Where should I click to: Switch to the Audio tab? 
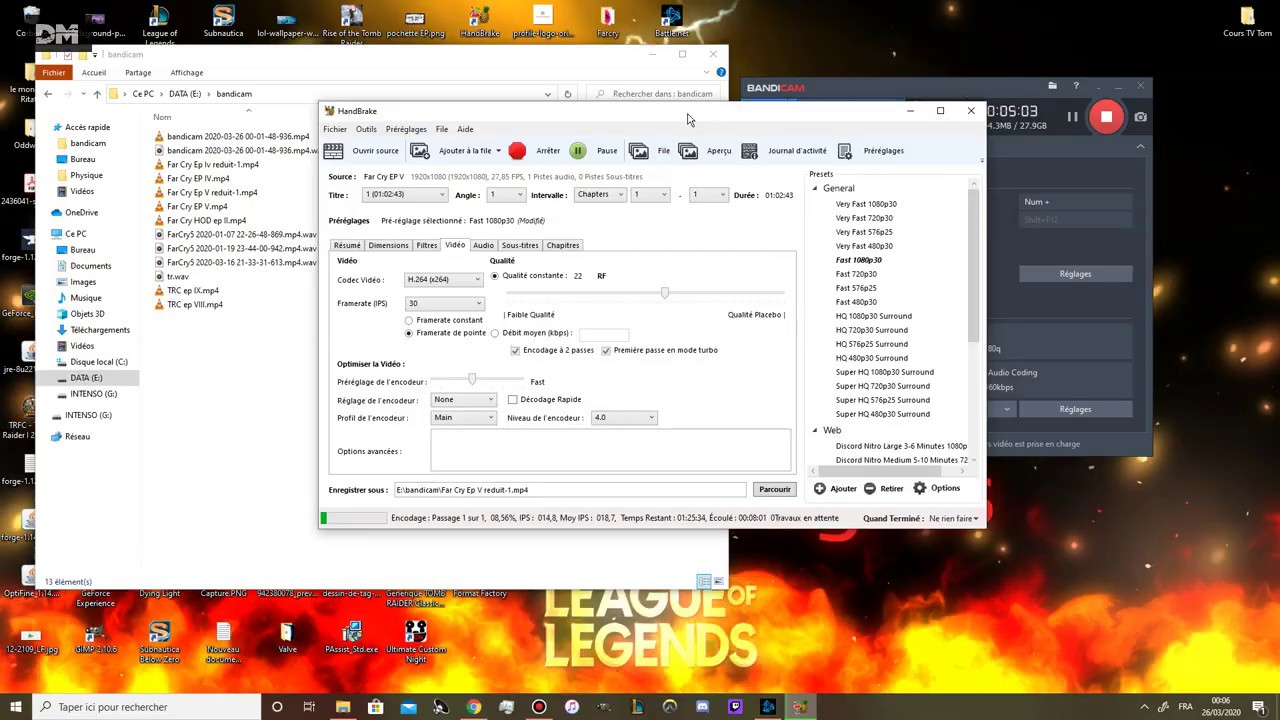click(483, 245)
